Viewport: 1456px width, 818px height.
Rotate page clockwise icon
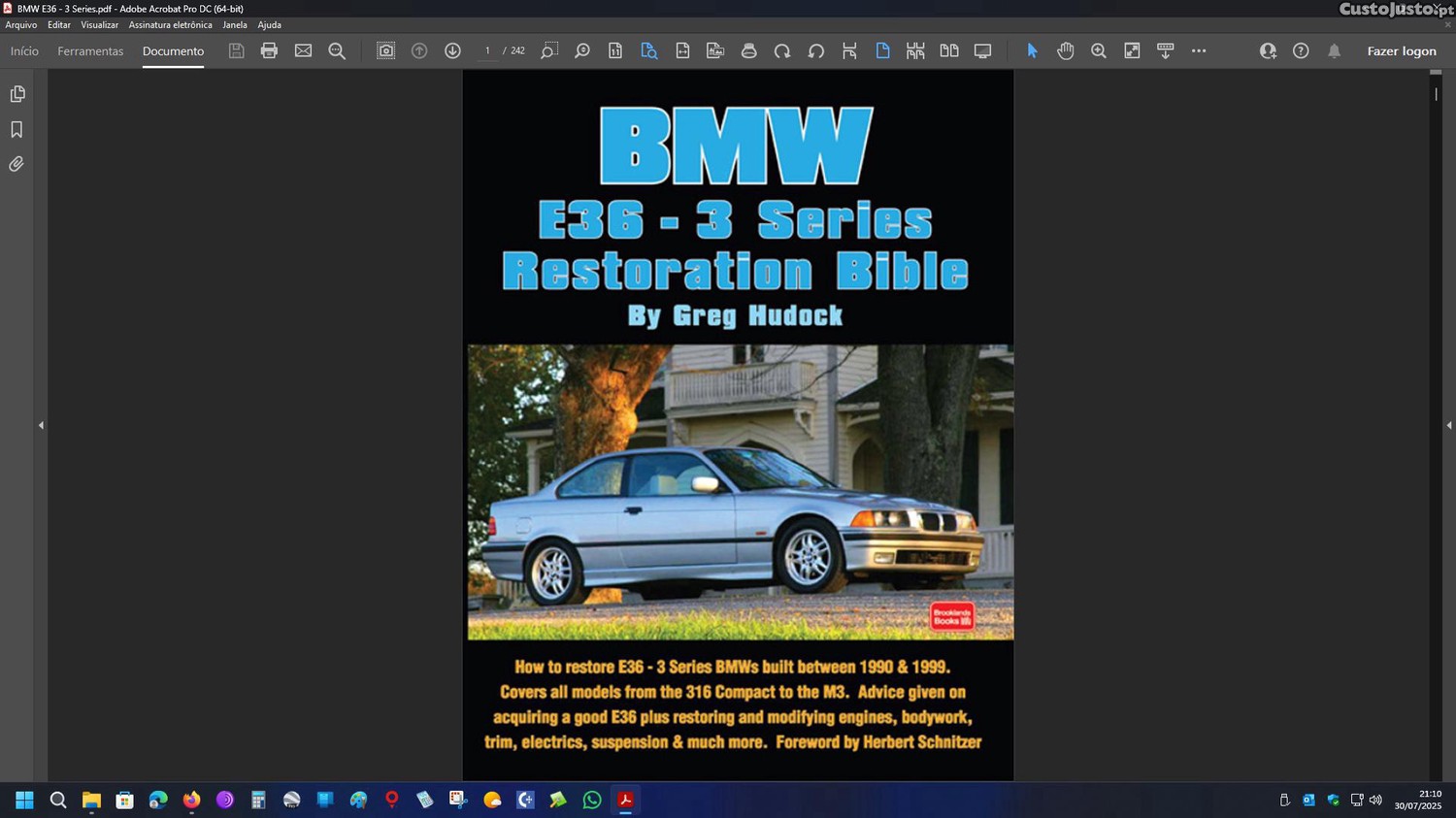[782, 50]
